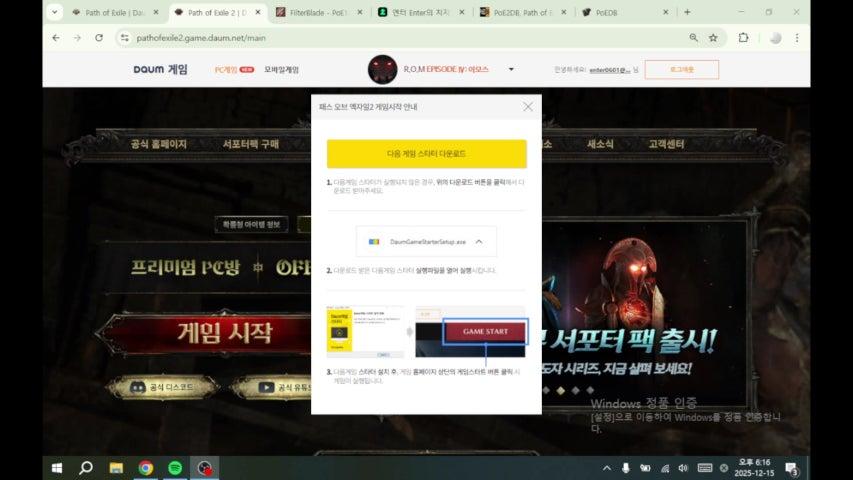
Task: Click the browser page reload icon
Action: click(x=99, y=37)
